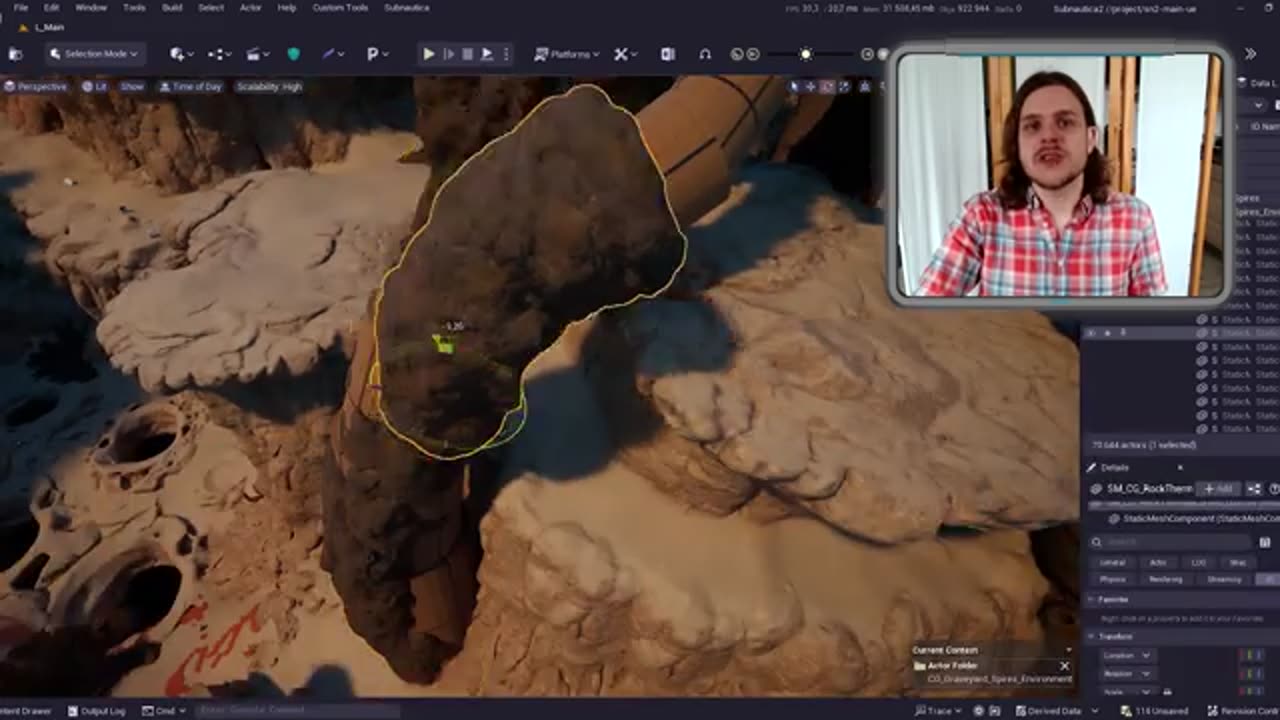
Task: Open the Custom Tools menu
Action: coord(340,8)
